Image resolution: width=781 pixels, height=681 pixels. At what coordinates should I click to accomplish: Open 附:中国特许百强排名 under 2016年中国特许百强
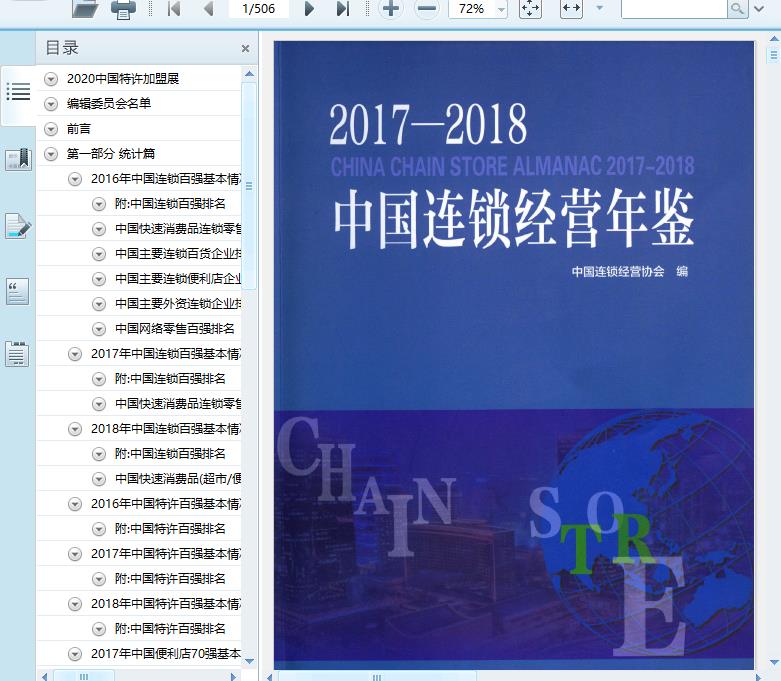170,529
